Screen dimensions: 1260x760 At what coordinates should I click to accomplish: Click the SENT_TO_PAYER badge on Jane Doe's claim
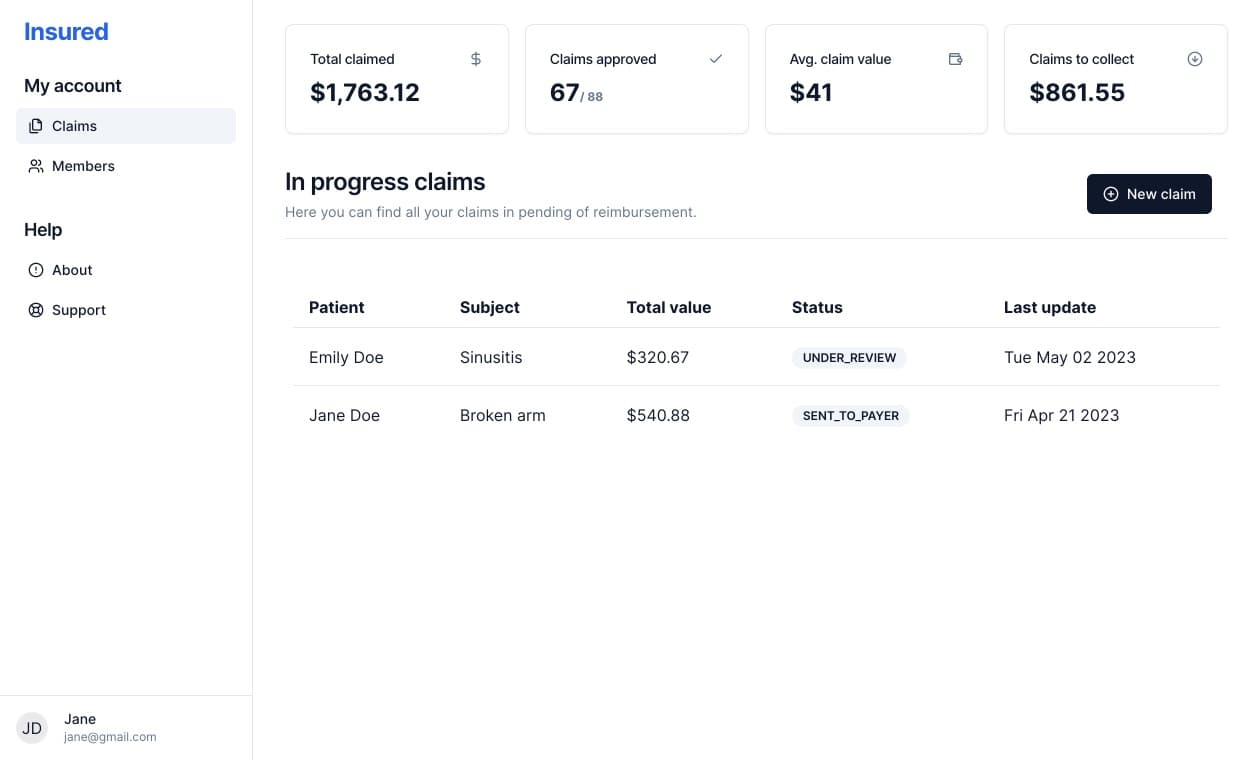coord(850,415)
